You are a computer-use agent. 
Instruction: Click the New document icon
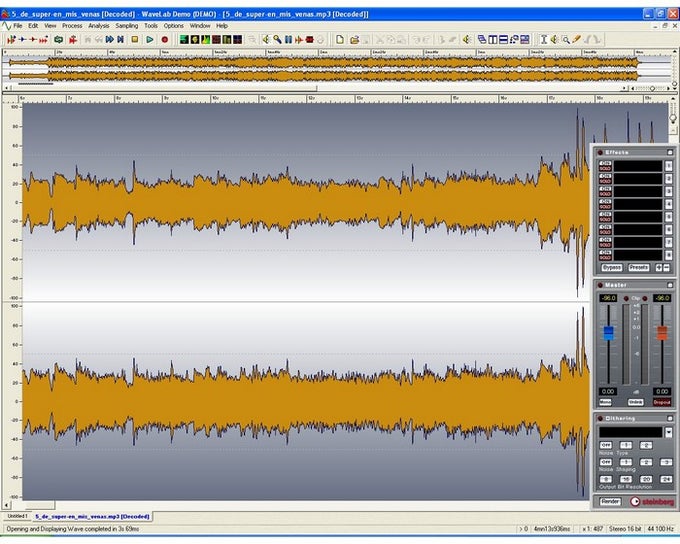(340, 39)
